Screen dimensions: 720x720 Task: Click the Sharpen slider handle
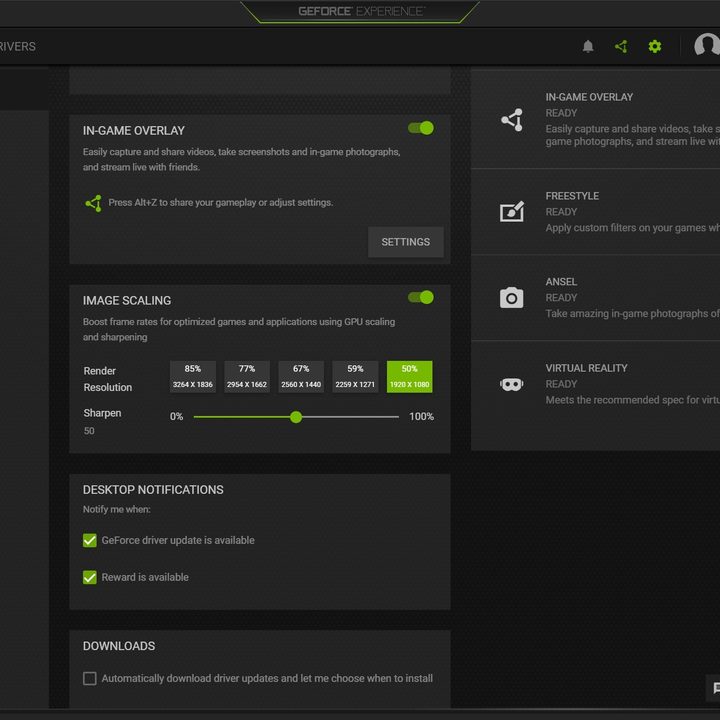[x=296, y=417]
